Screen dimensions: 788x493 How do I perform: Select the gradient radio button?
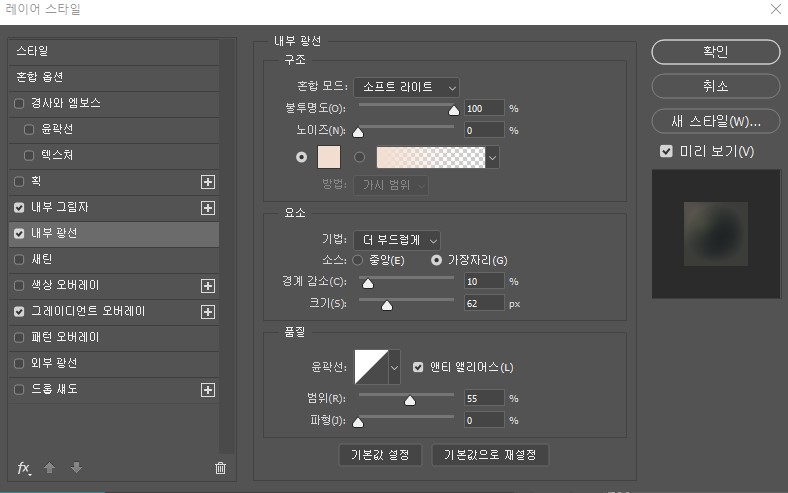[x=359, y=157]
